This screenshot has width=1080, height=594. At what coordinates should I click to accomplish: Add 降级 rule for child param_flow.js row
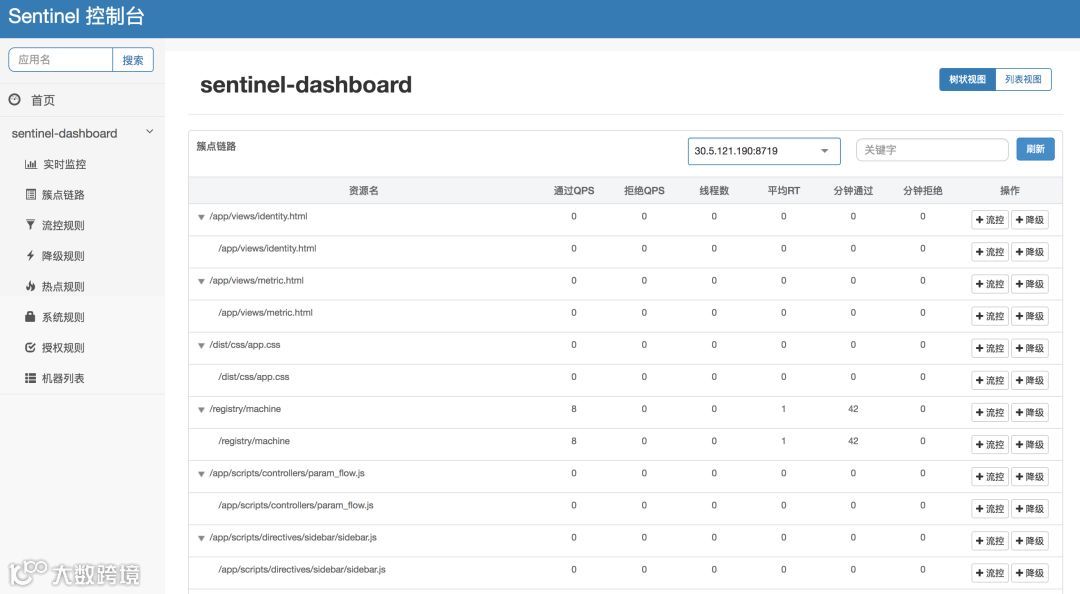pos(1030,509)
